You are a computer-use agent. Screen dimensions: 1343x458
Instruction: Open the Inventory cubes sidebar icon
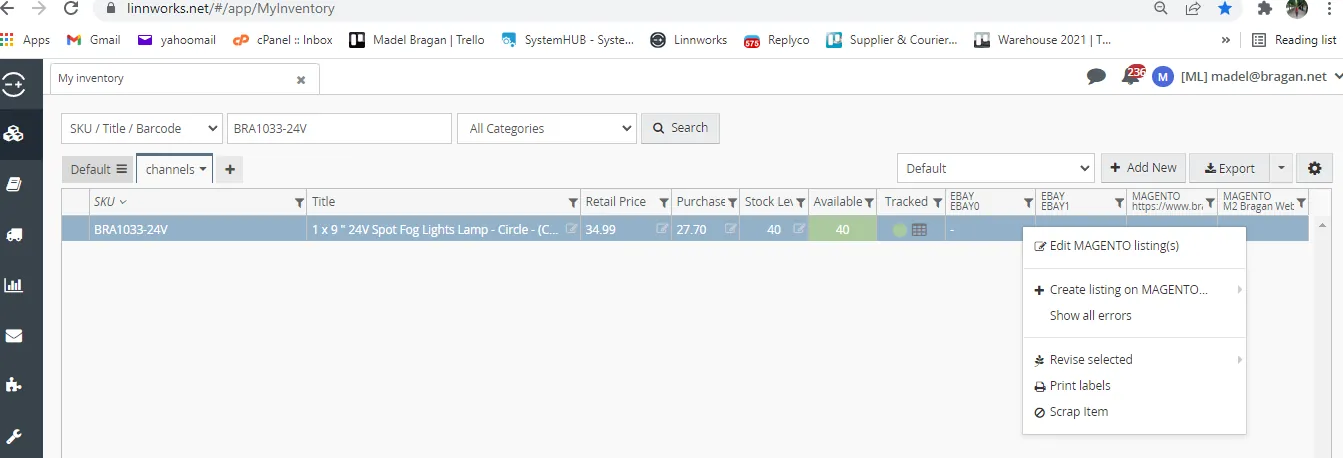click(14, 134)
